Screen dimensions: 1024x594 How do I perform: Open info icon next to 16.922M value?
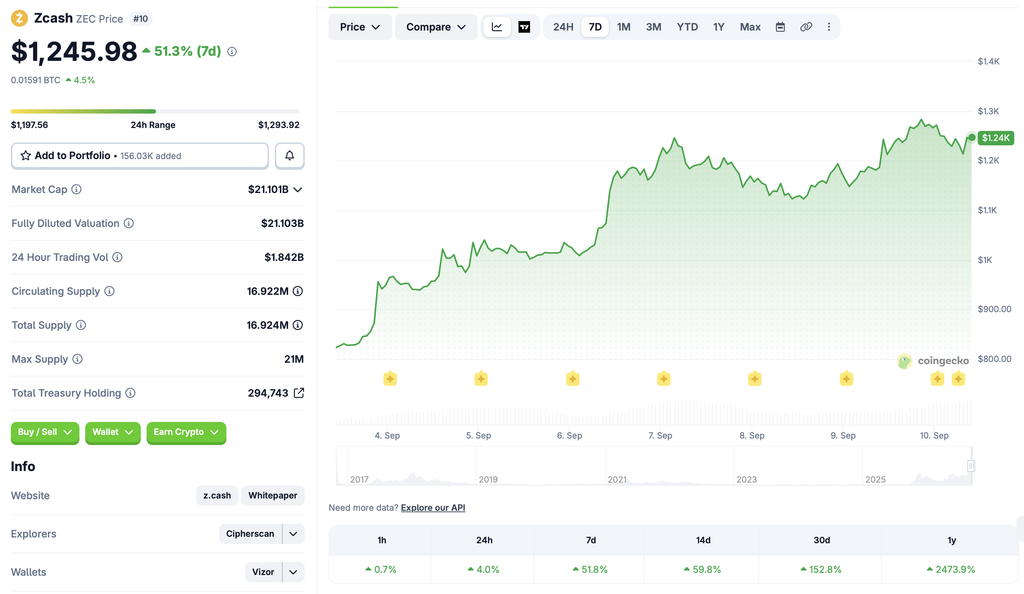(298, 291)
